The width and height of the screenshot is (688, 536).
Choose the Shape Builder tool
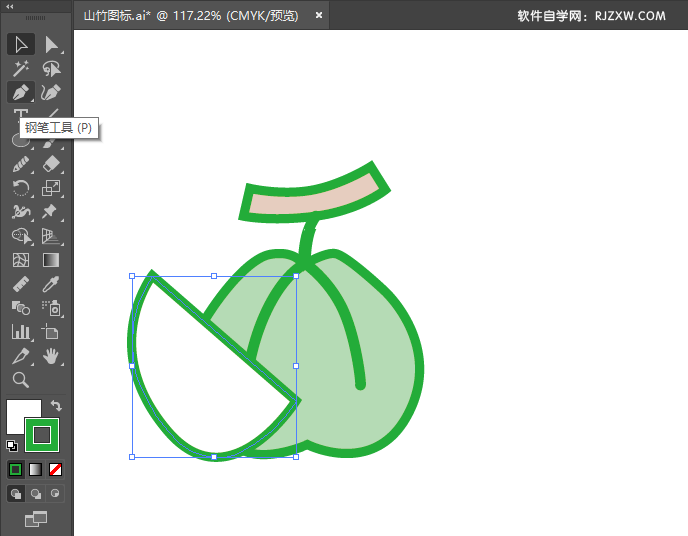coord(21,236)
